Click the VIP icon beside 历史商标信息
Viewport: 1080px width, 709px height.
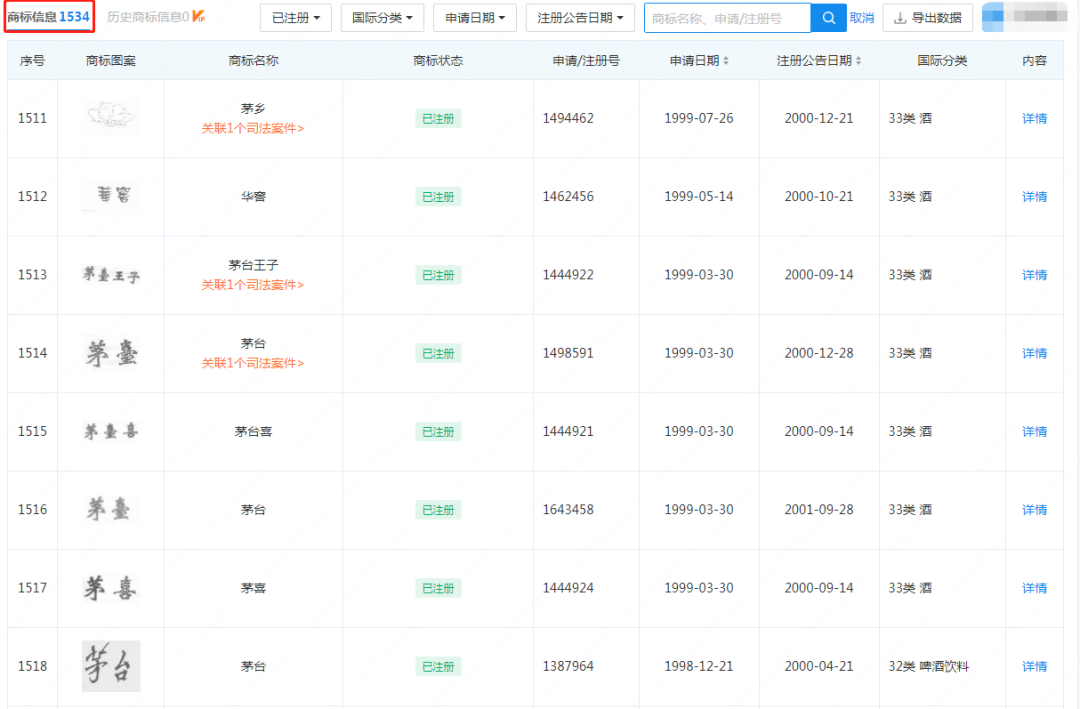tap(199, 17)
